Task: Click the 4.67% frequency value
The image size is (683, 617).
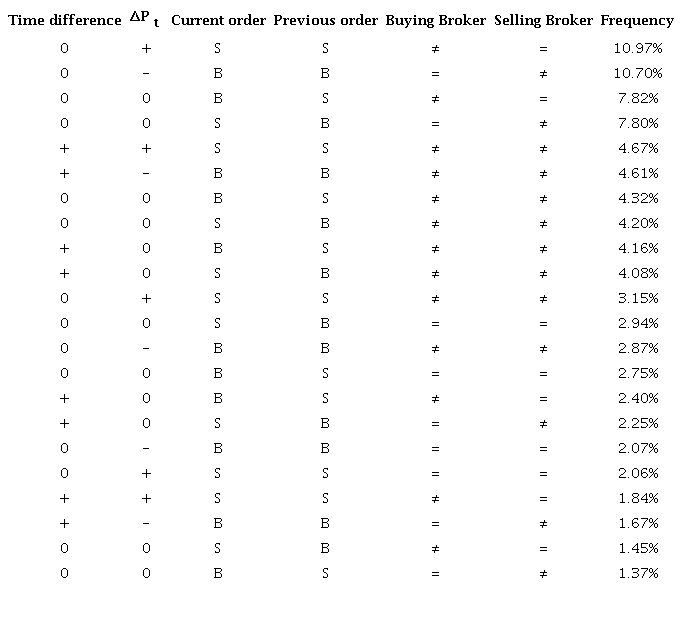Action: [637, 148]
